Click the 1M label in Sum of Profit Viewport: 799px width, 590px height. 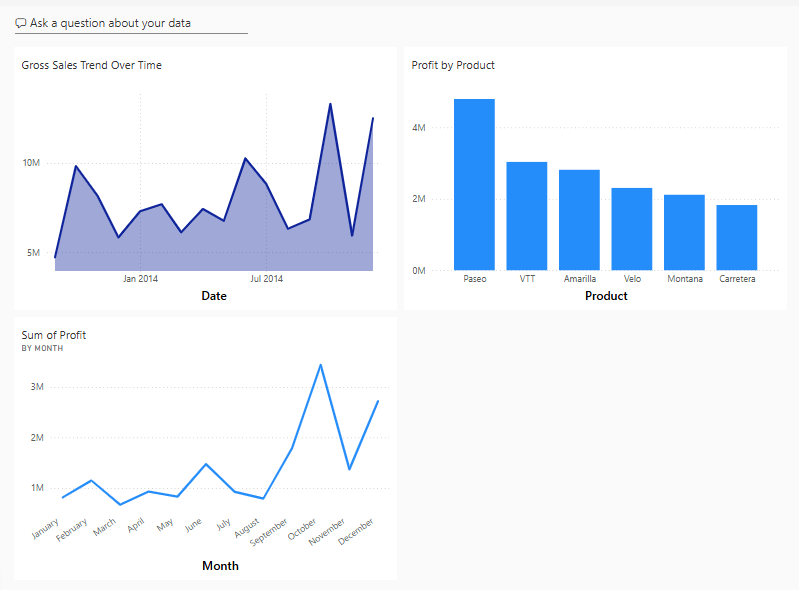coord(37,488)
